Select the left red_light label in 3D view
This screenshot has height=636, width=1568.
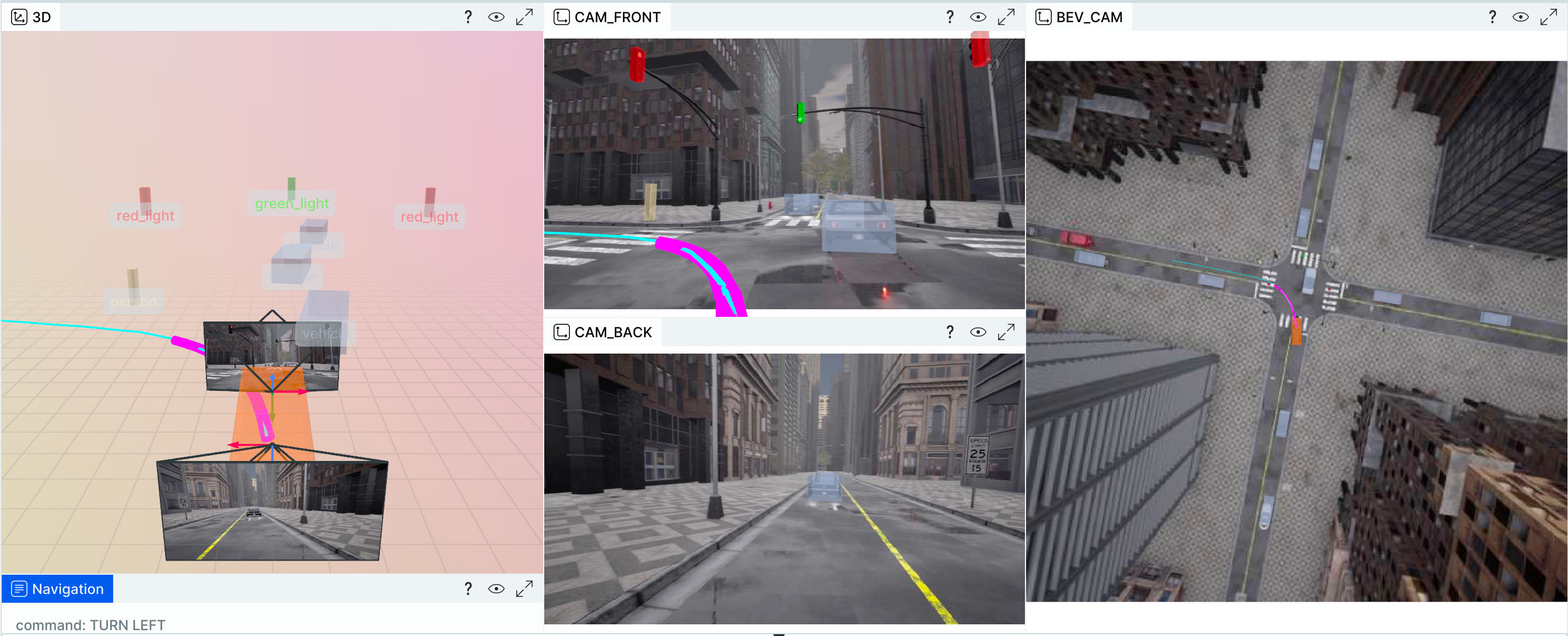(x=145, y=215)
